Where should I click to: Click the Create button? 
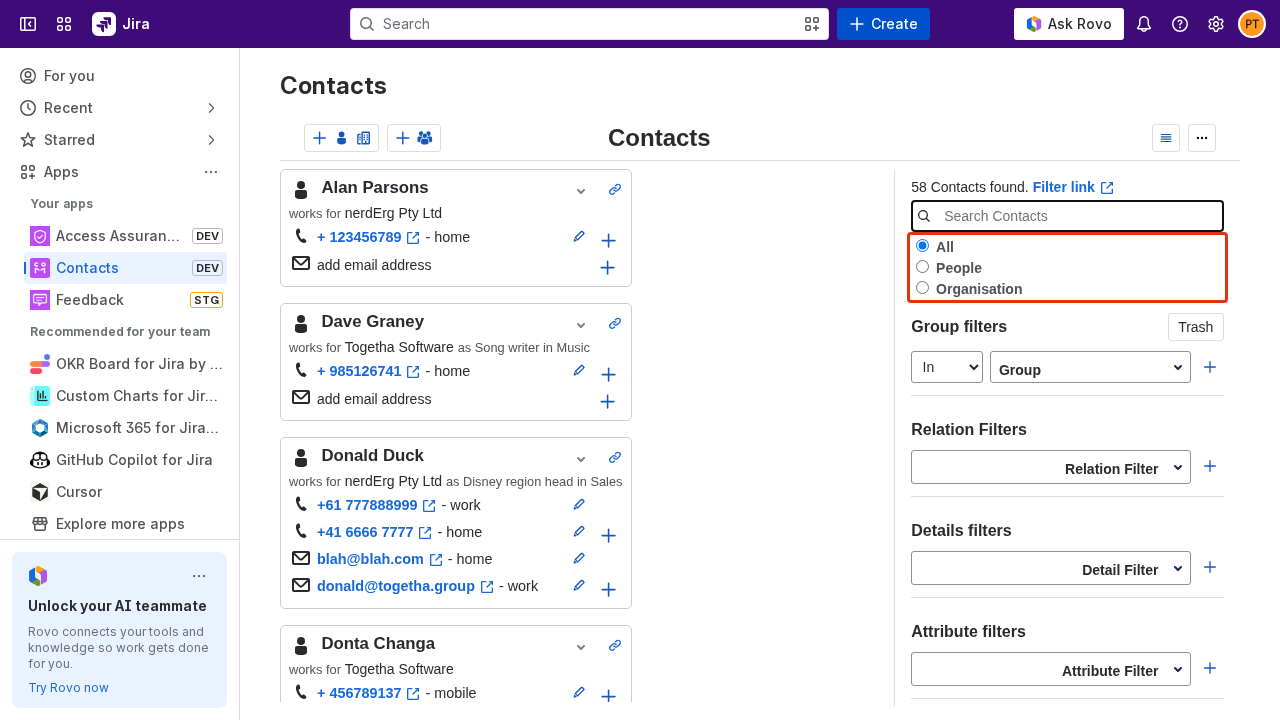click(883, 24)
